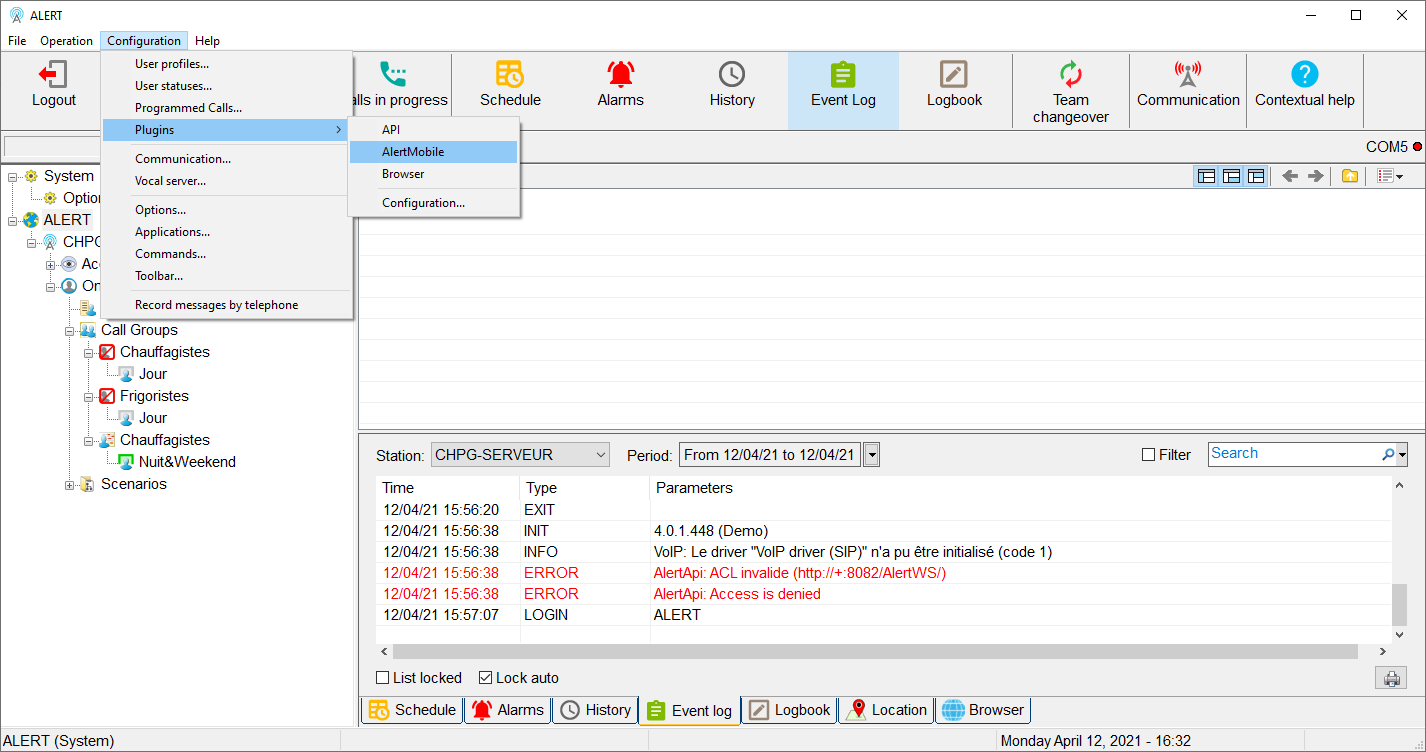This screenshot has height=752, width=1426.
Task: Enable the Filter checkbox
Action: (1149, 455)
